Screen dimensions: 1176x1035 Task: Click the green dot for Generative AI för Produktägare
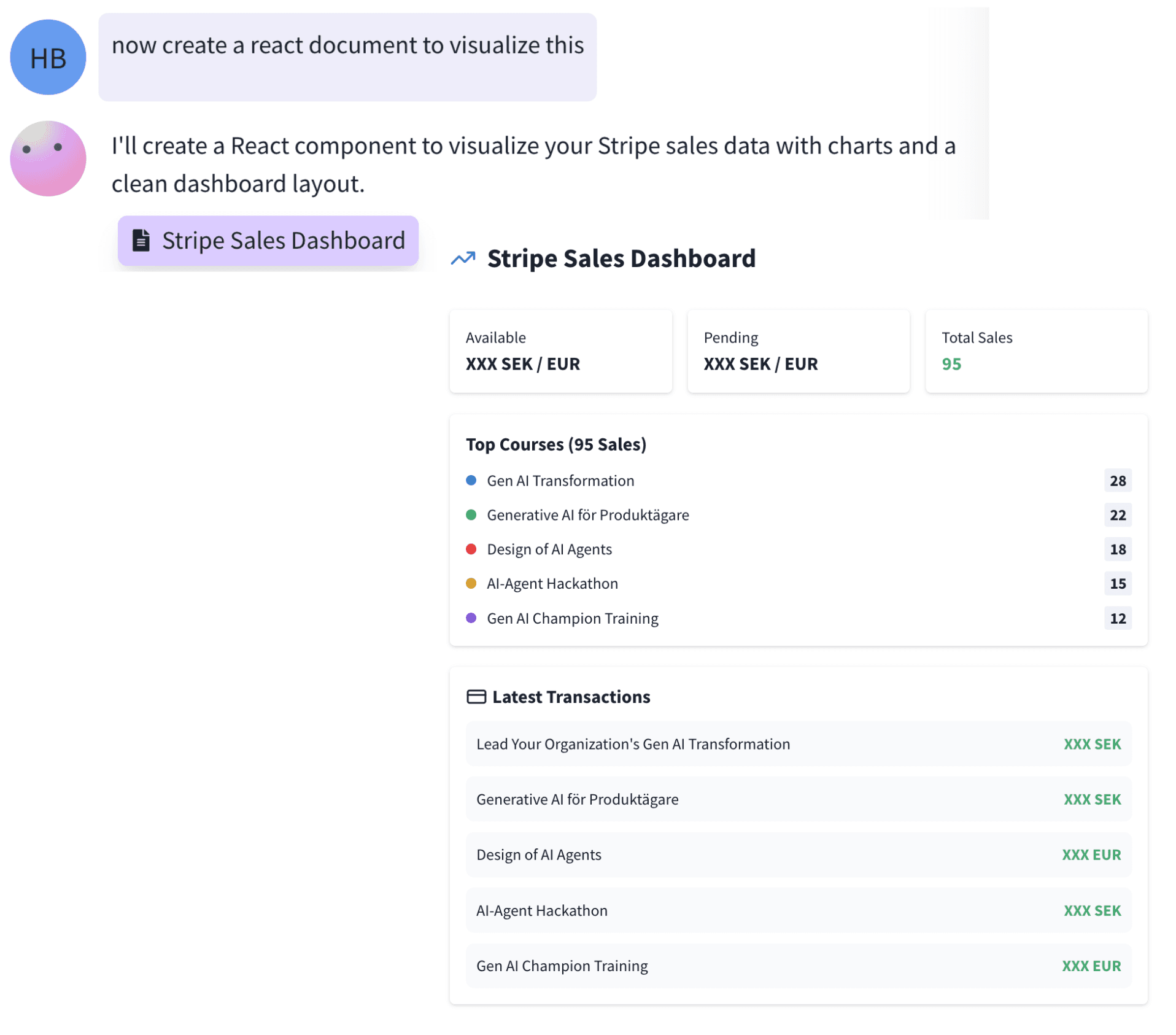[x=471, y=514]
